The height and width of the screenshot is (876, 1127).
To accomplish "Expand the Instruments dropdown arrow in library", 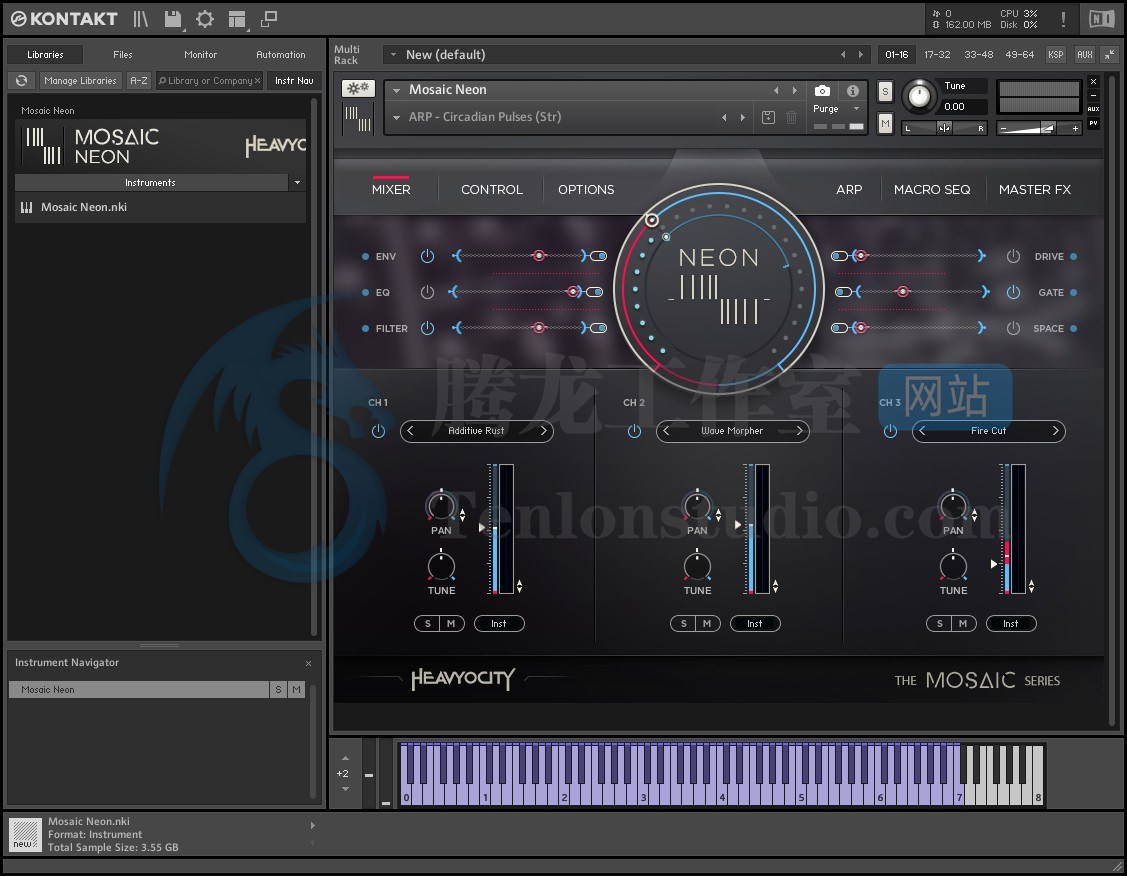I will (x=298, y=183).
